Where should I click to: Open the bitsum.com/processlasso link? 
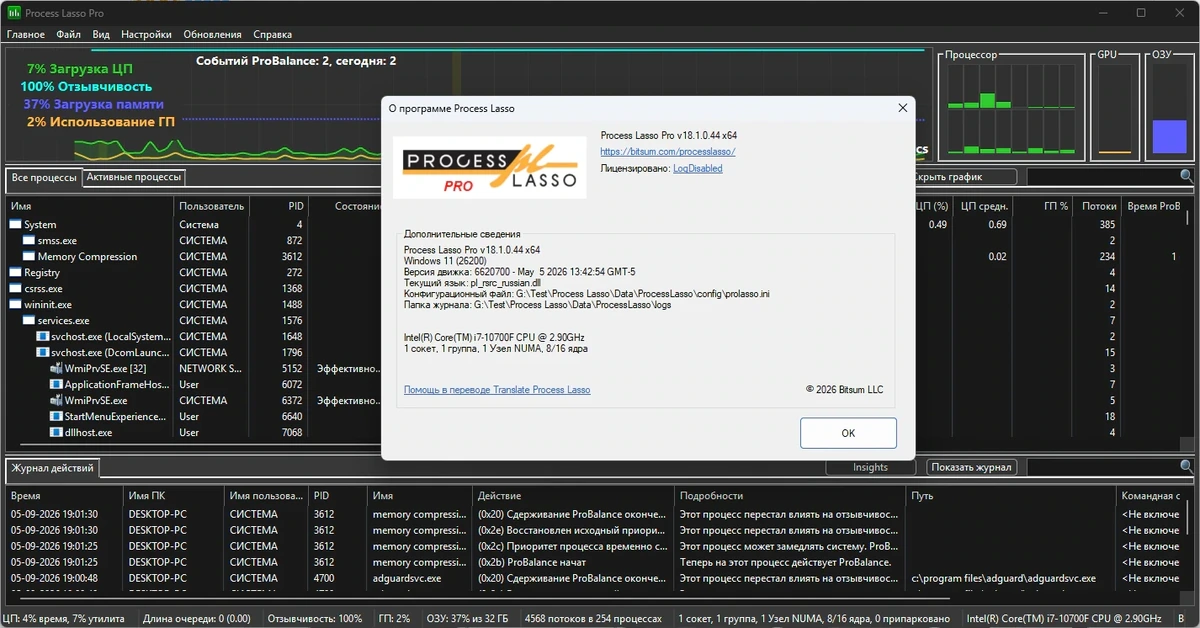[x=668, y=152]
